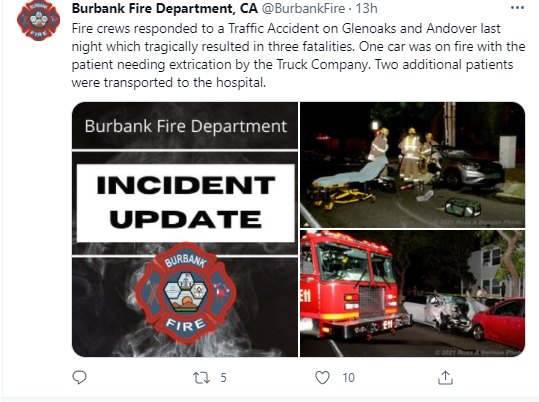This screenshot has height=402, width=539.
Task: Open Burbank Fire Department profile avatar
Action: pos(38,21)
